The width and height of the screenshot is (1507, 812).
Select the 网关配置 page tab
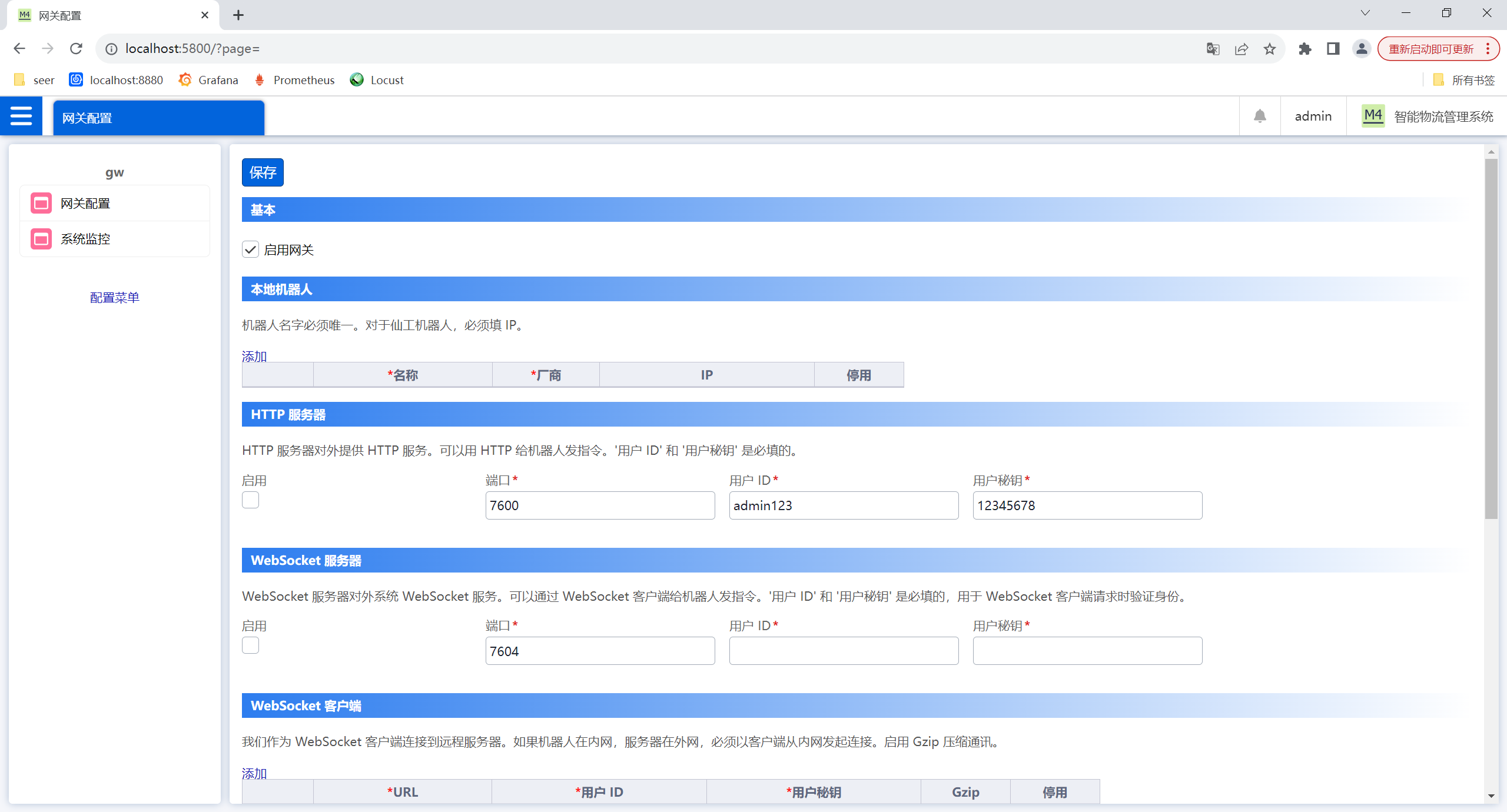(x=159, y=118)
